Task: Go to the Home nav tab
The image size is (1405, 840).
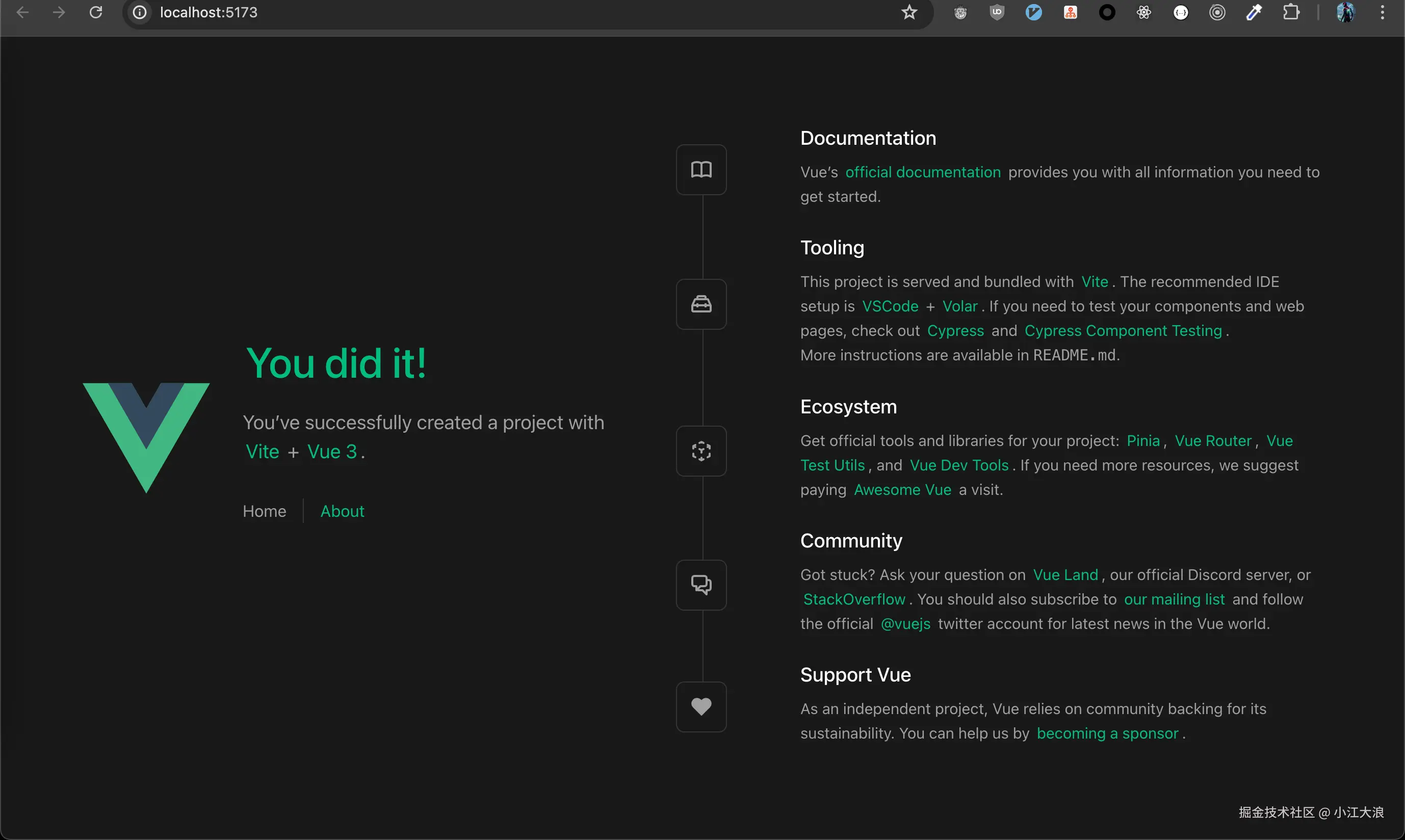Action: coord(265,511)
